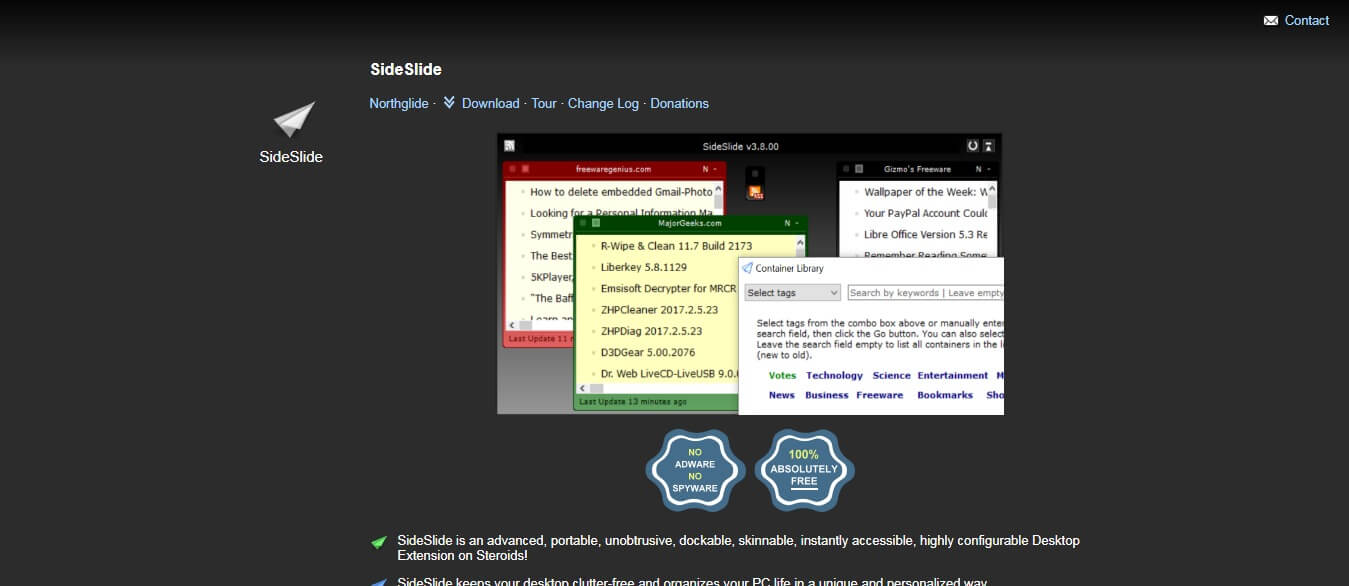Select the Business tag
The image size is (1349, 586).
(827, 395)
